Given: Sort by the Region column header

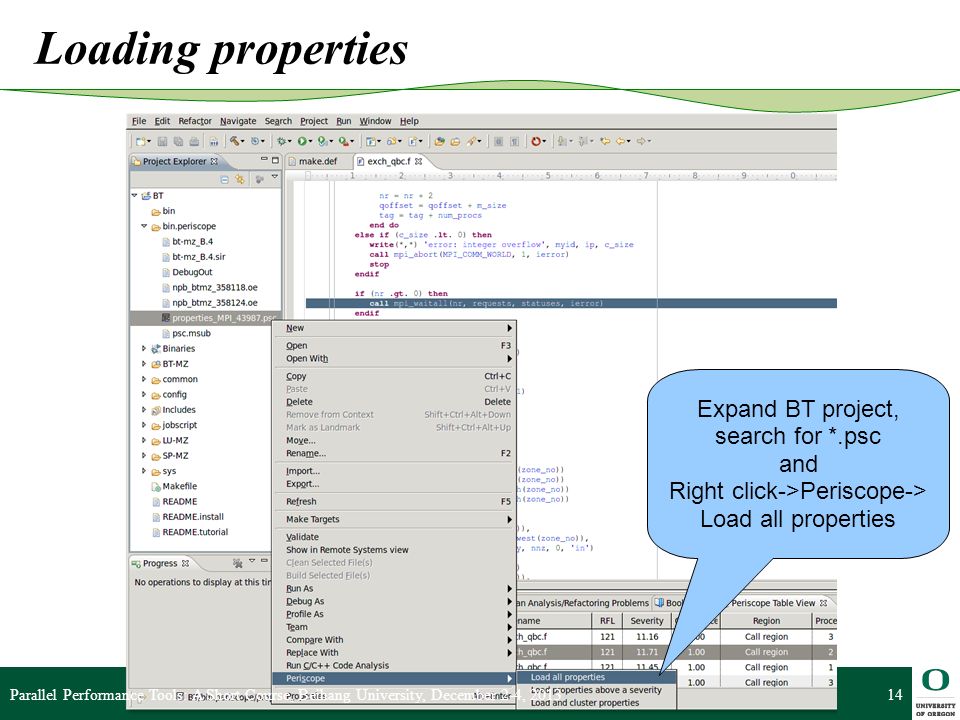Looking at the screenshot, I should click(x=766, y=621).
